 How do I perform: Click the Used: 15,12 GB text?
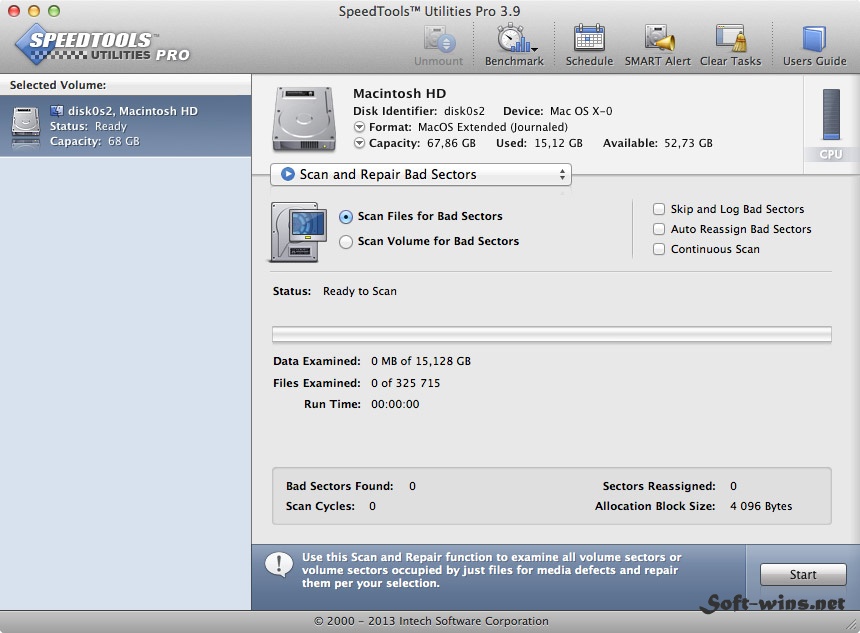(x=539, y=143)
